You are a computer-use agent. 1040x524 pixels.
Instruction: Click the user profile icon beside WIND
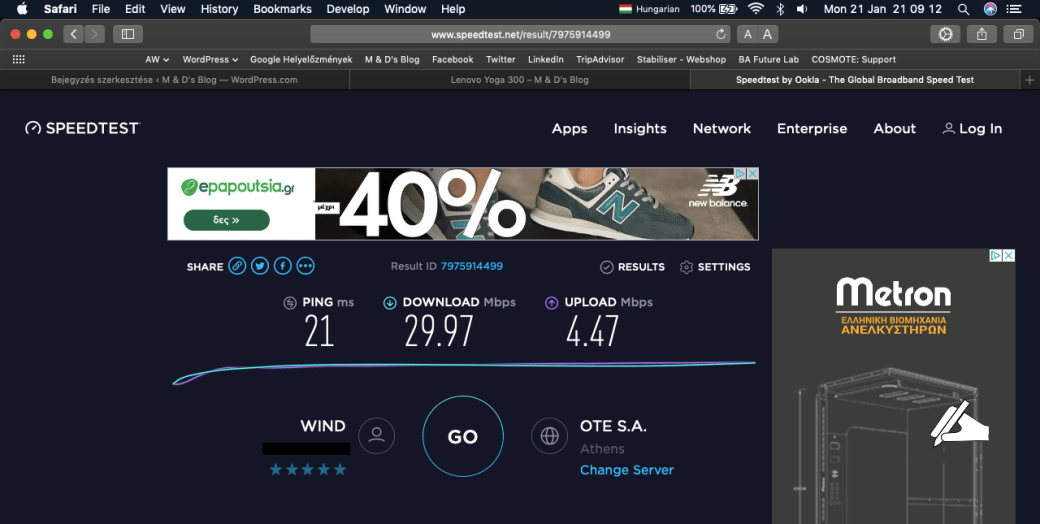(376, 435)
